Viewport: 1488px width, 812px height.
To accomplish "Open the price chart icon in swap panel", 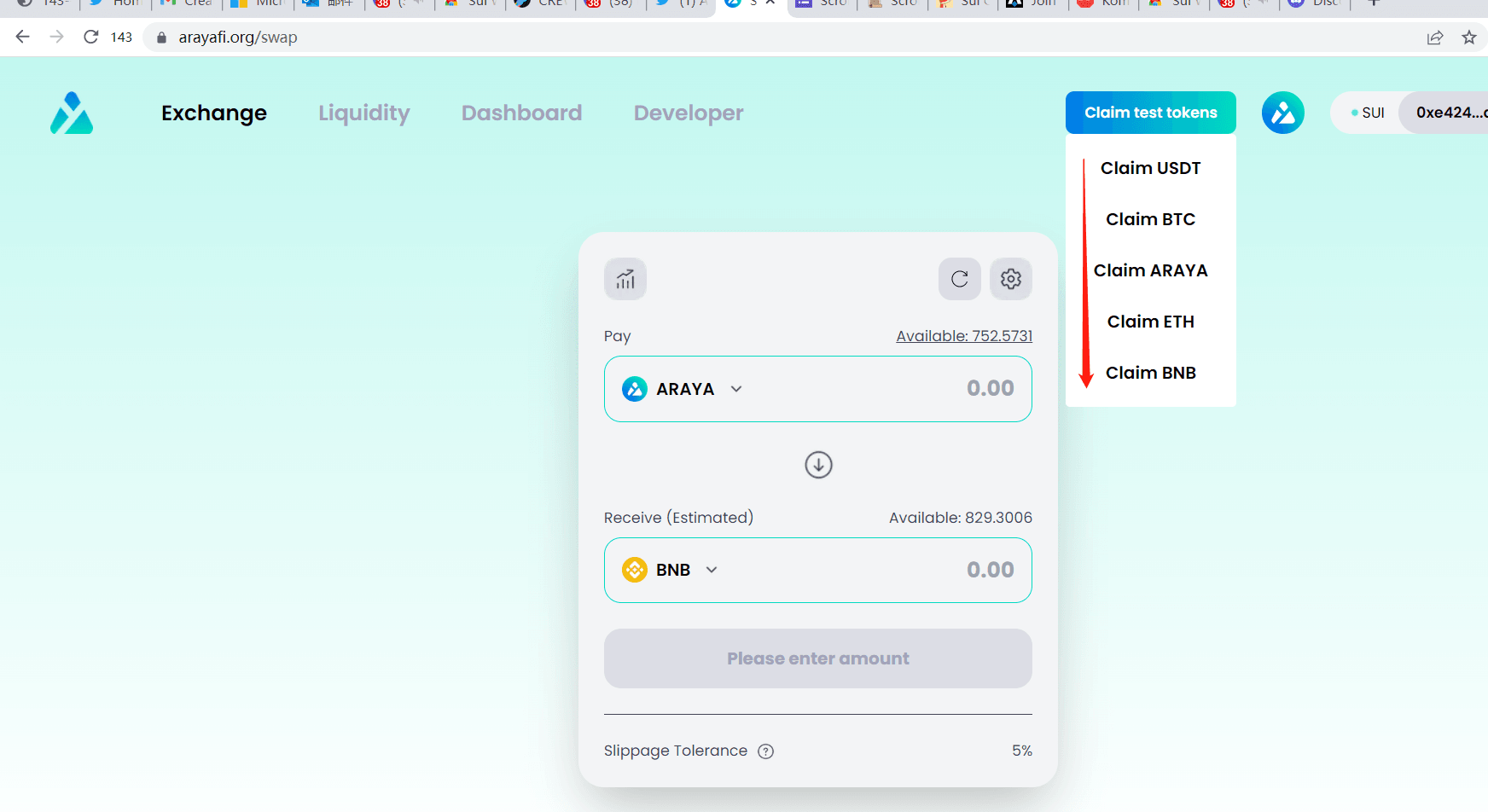I will (x=625, y=279).
